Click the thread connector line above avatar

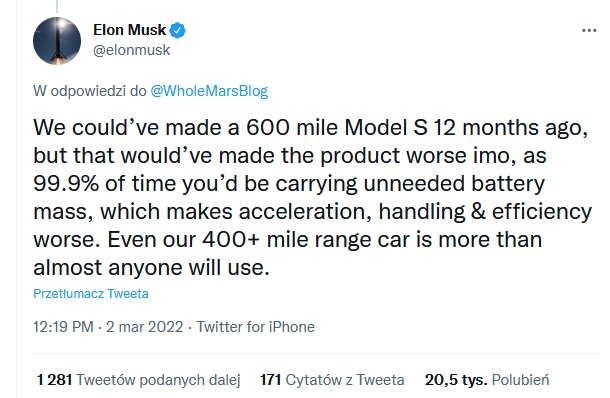click(x=57, y=6)
